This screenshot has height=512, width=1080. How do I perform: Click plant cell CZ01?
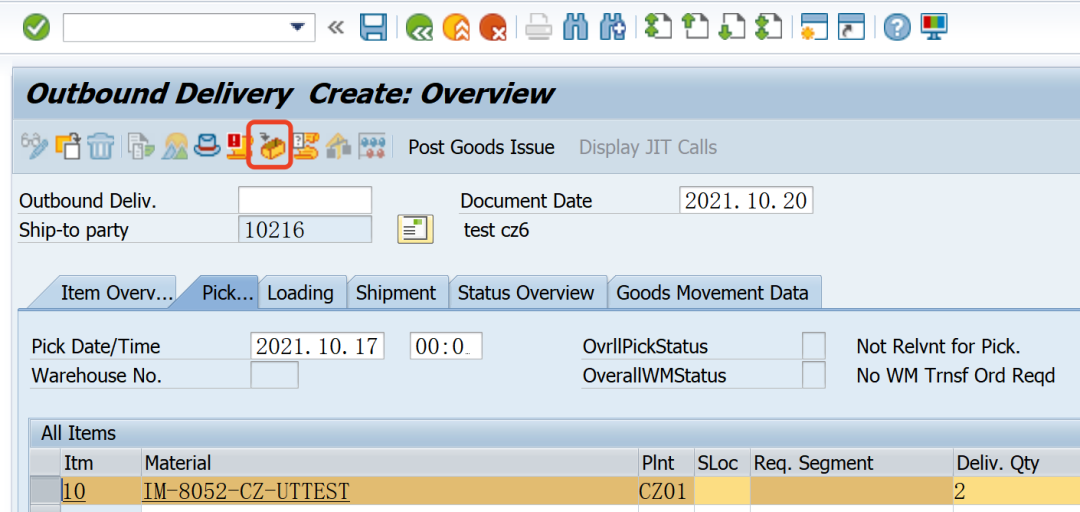665,491
